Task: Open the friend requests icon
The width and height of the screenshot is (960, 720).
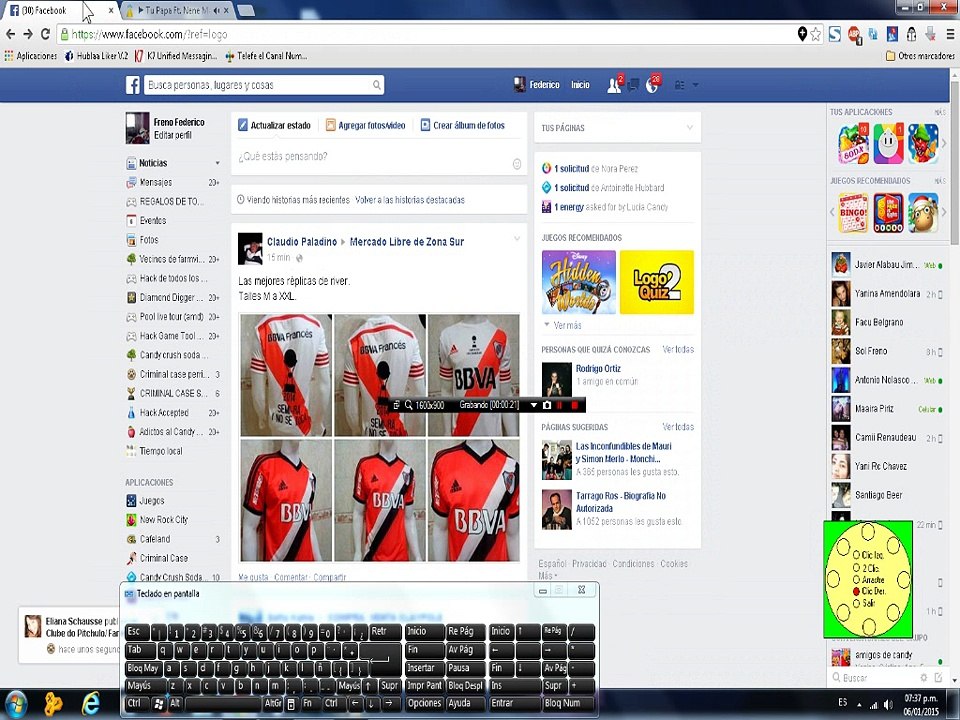Action: [613, 85]
